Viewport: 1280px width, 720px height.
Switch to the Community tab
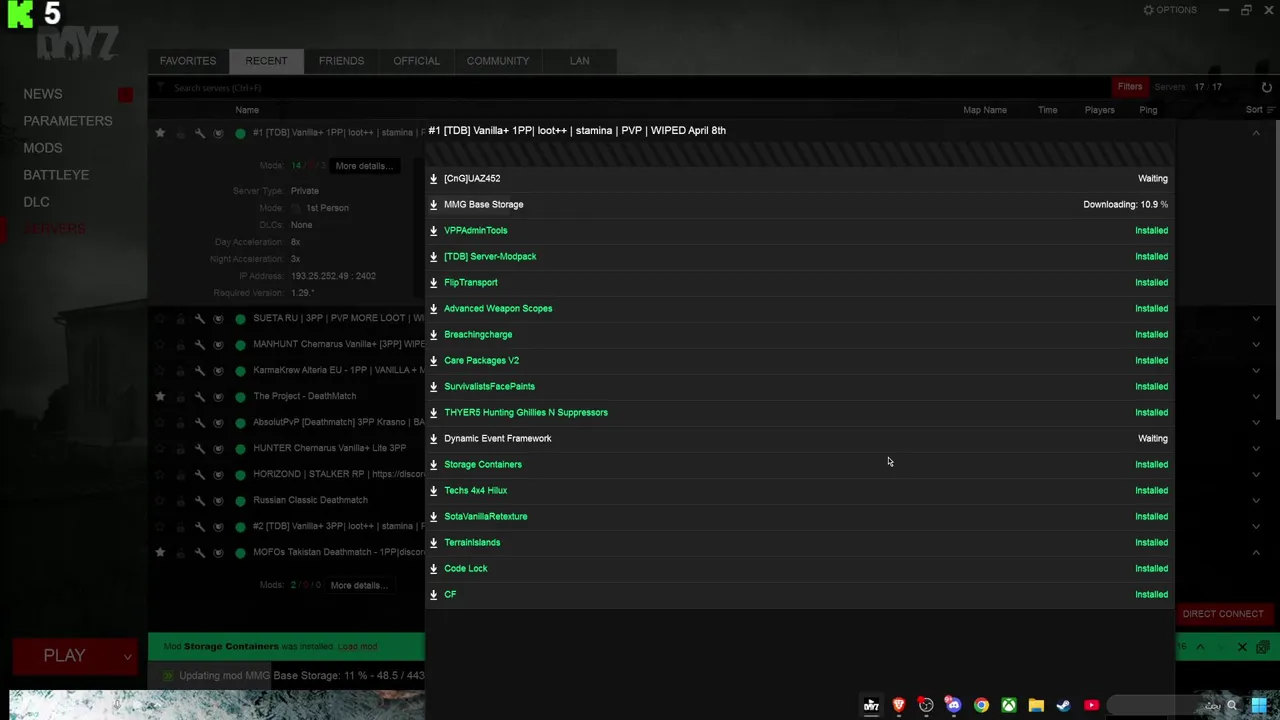click(498, 61)
